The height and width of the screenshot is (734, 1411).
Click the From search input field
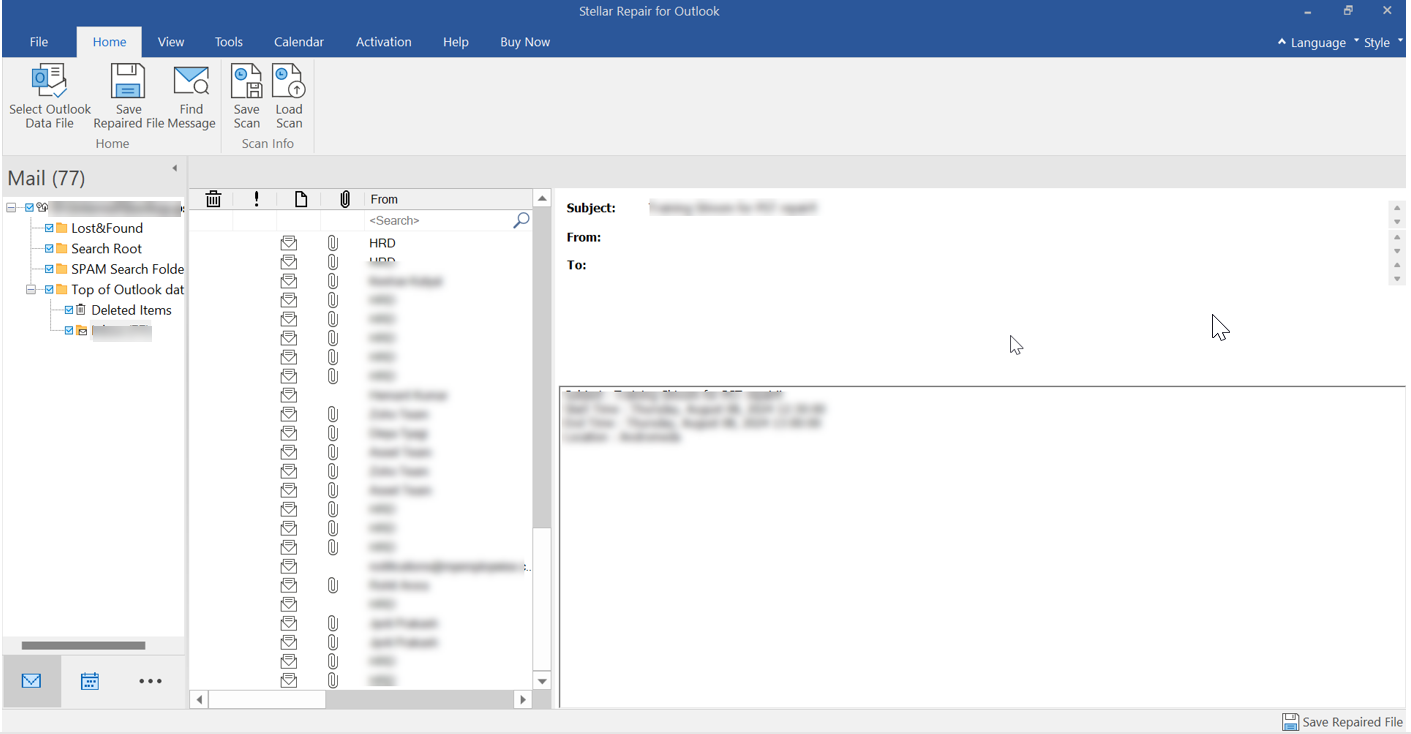tap(438, 220)
